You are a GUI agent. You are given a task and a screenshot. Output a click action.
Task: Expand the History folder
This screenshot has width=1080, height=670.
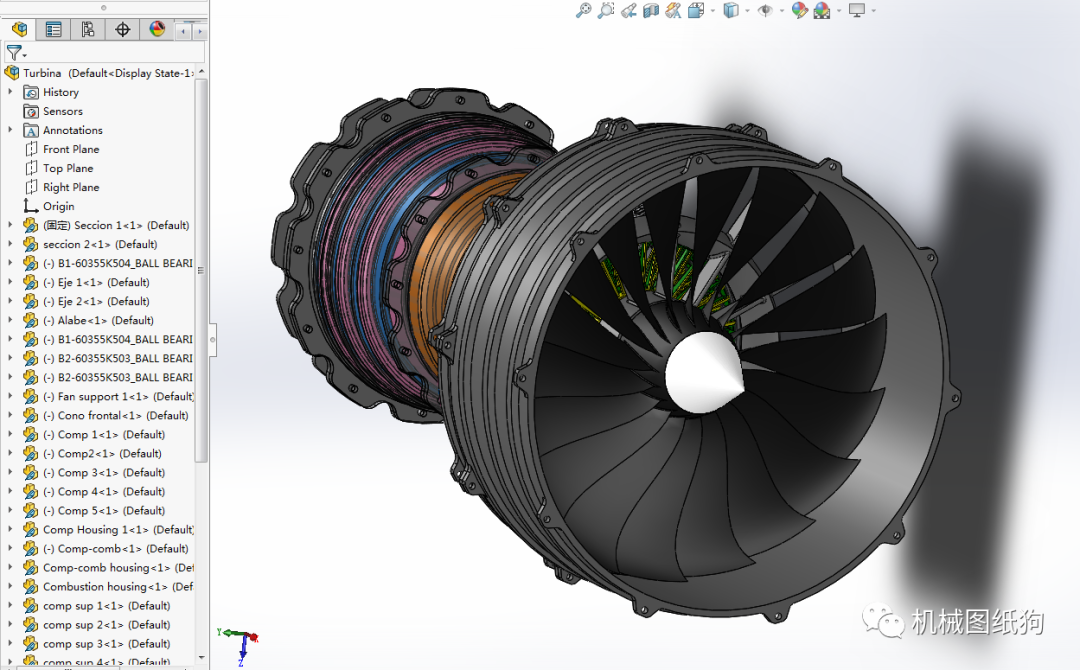(x=10, y=92)
